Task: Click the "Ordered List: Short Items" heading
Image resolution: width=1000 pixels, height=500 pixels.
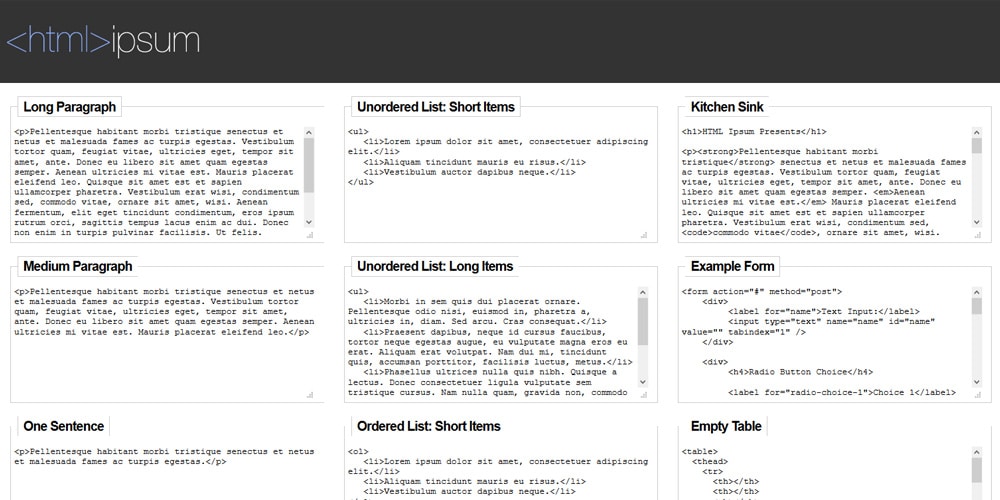Action: click(435, 426)
